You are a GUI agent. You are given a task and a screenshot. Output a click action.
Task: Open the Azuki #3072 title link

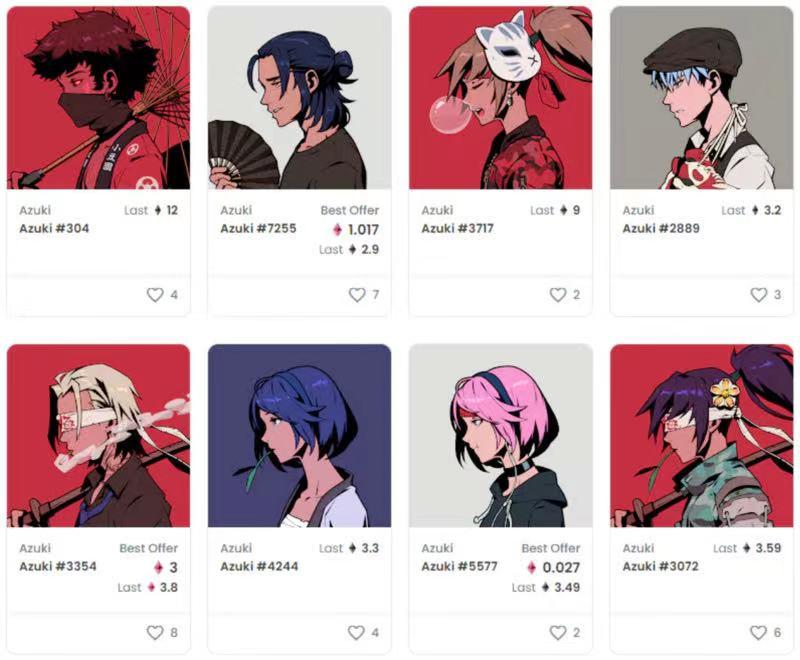660,567
